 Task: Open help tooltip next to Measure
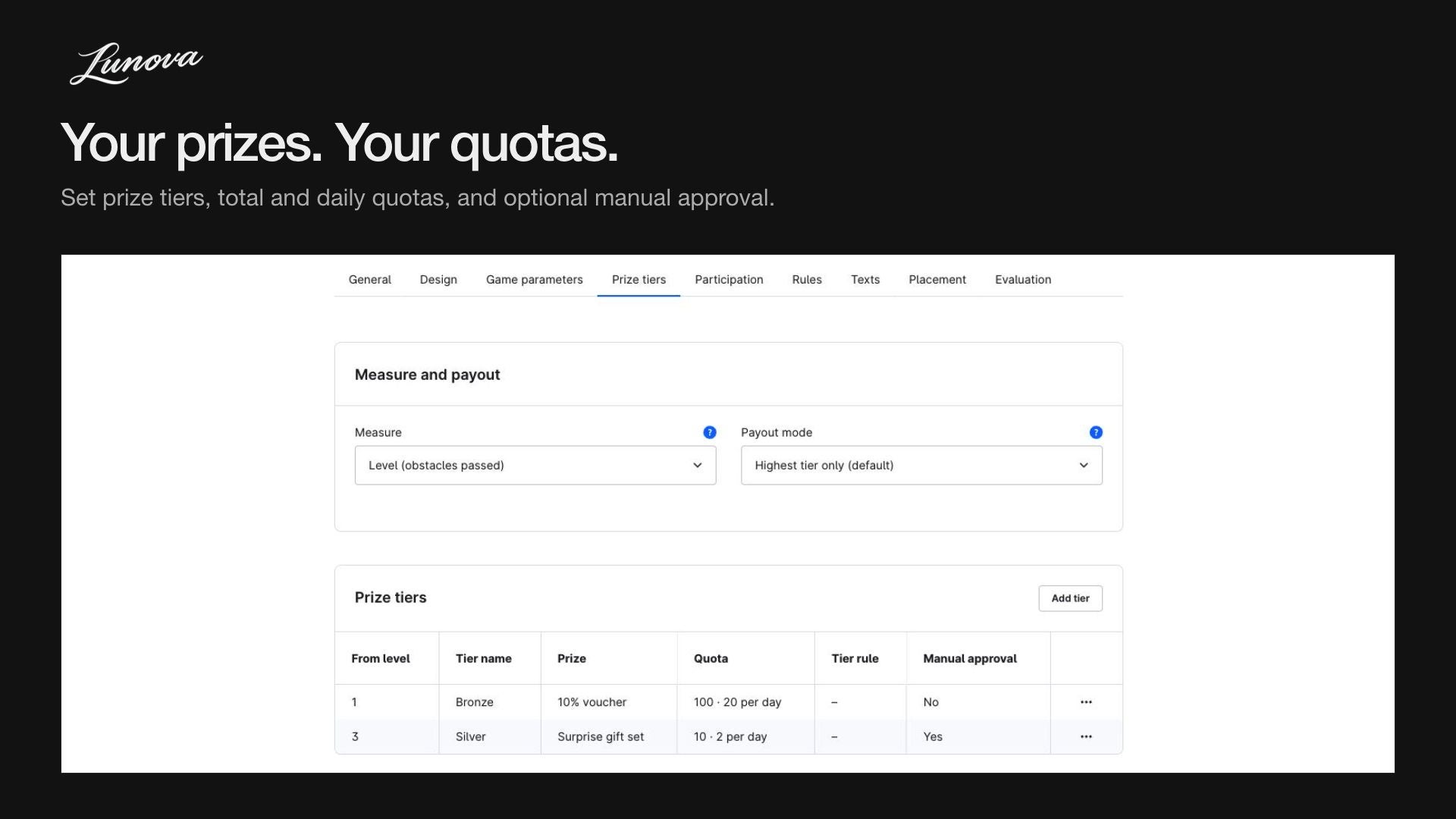click(710, 432)
